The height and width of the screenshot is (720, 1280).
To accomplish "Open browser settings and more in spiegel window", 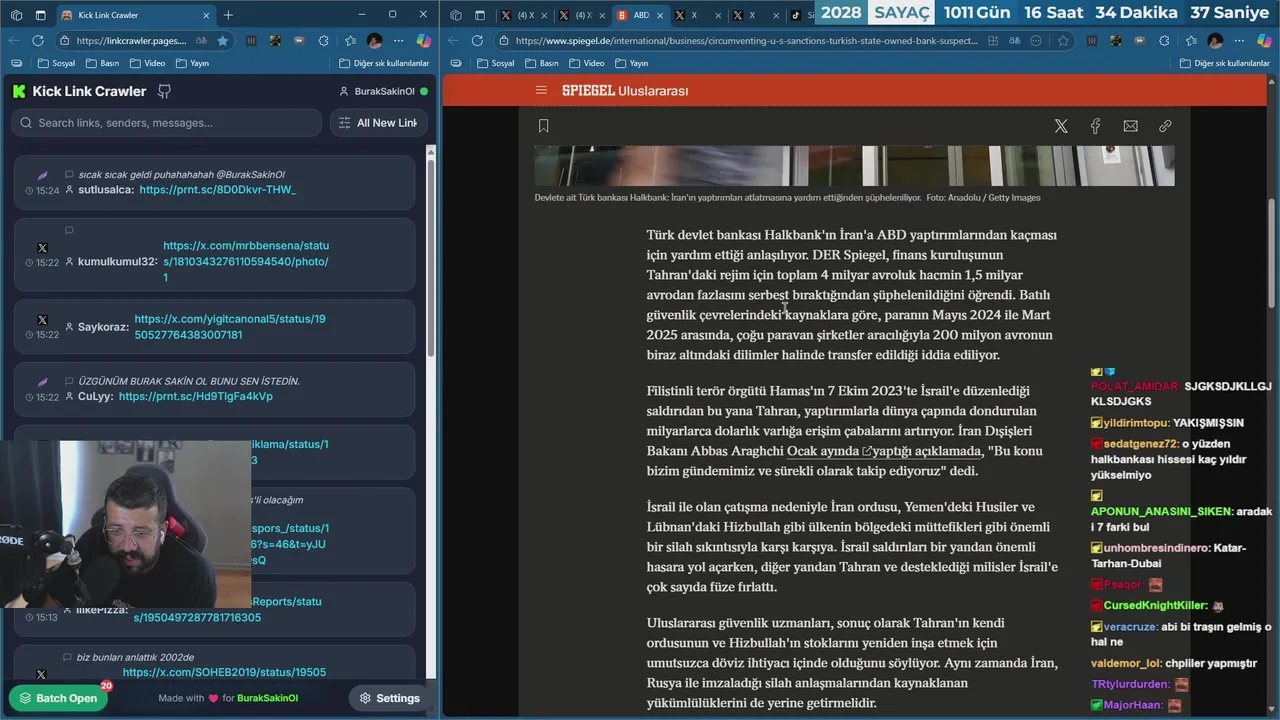I will tap(1240, 41).
